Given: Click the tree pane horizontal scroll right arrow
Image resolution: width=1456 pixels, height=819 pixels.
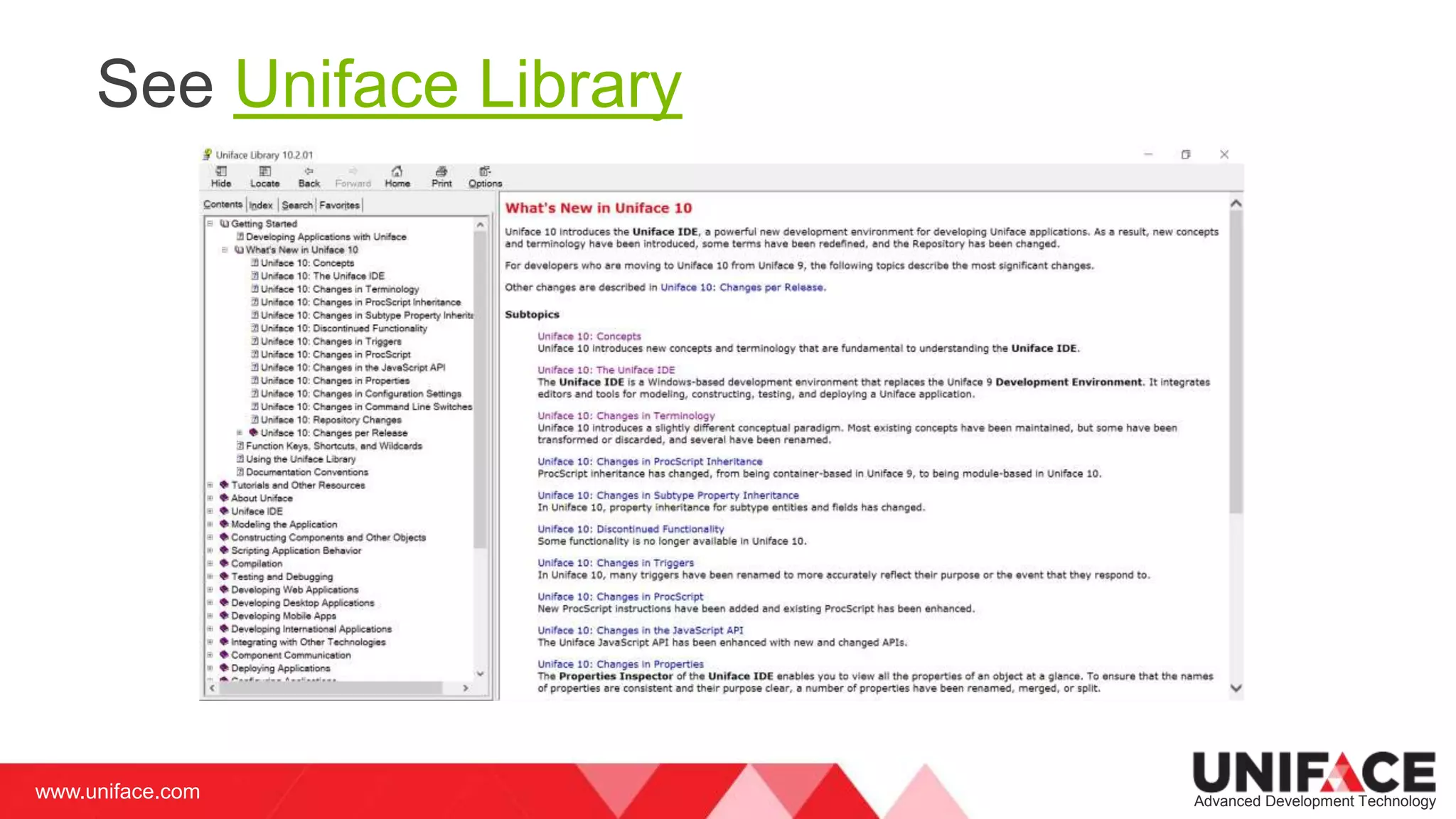Looking at the screenshot, I should [x=466, y=687].
